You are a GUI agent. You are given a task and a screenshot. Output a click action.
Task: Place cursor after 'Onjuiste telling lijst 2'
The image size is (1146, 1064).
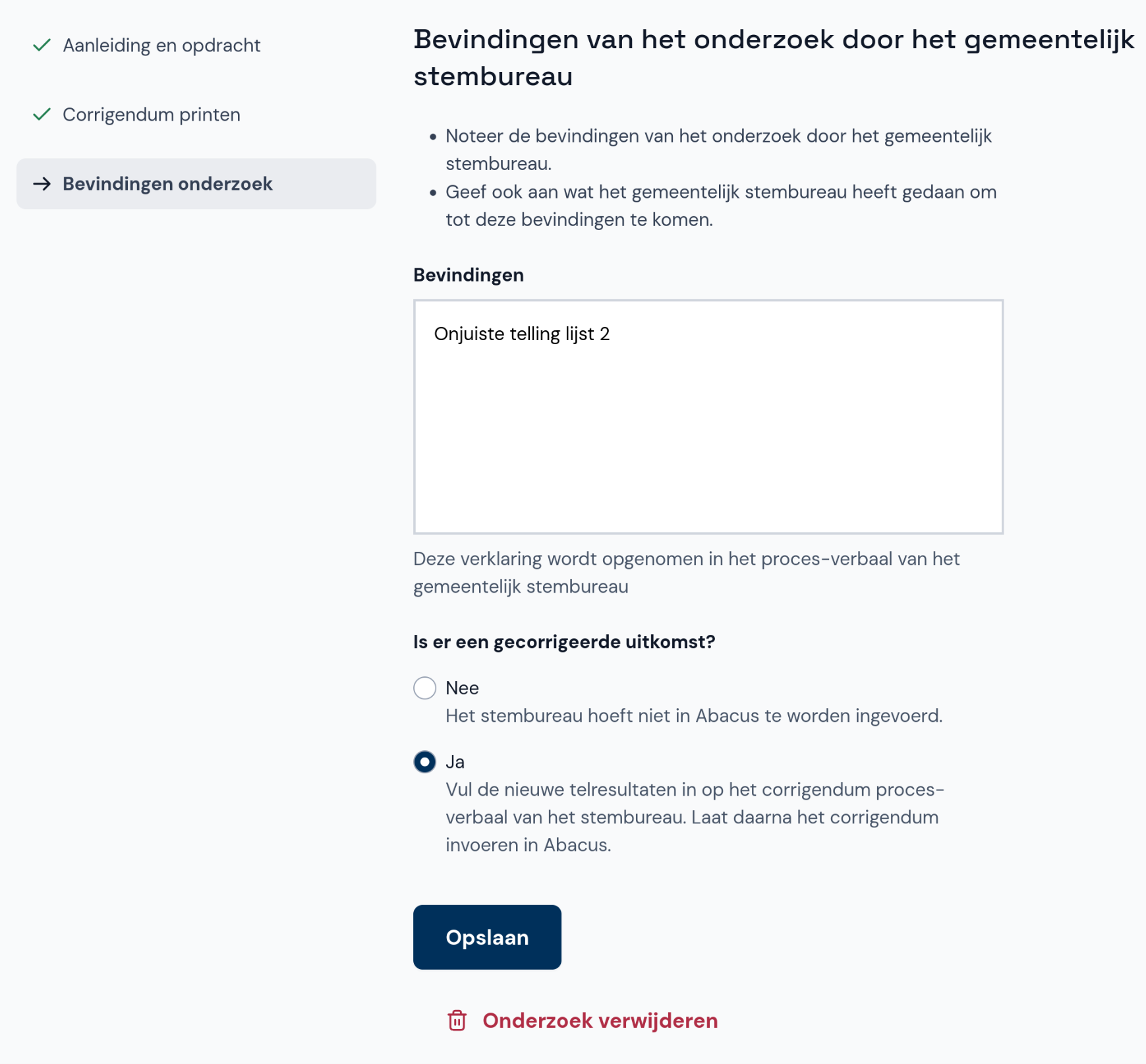coord(611,334)
